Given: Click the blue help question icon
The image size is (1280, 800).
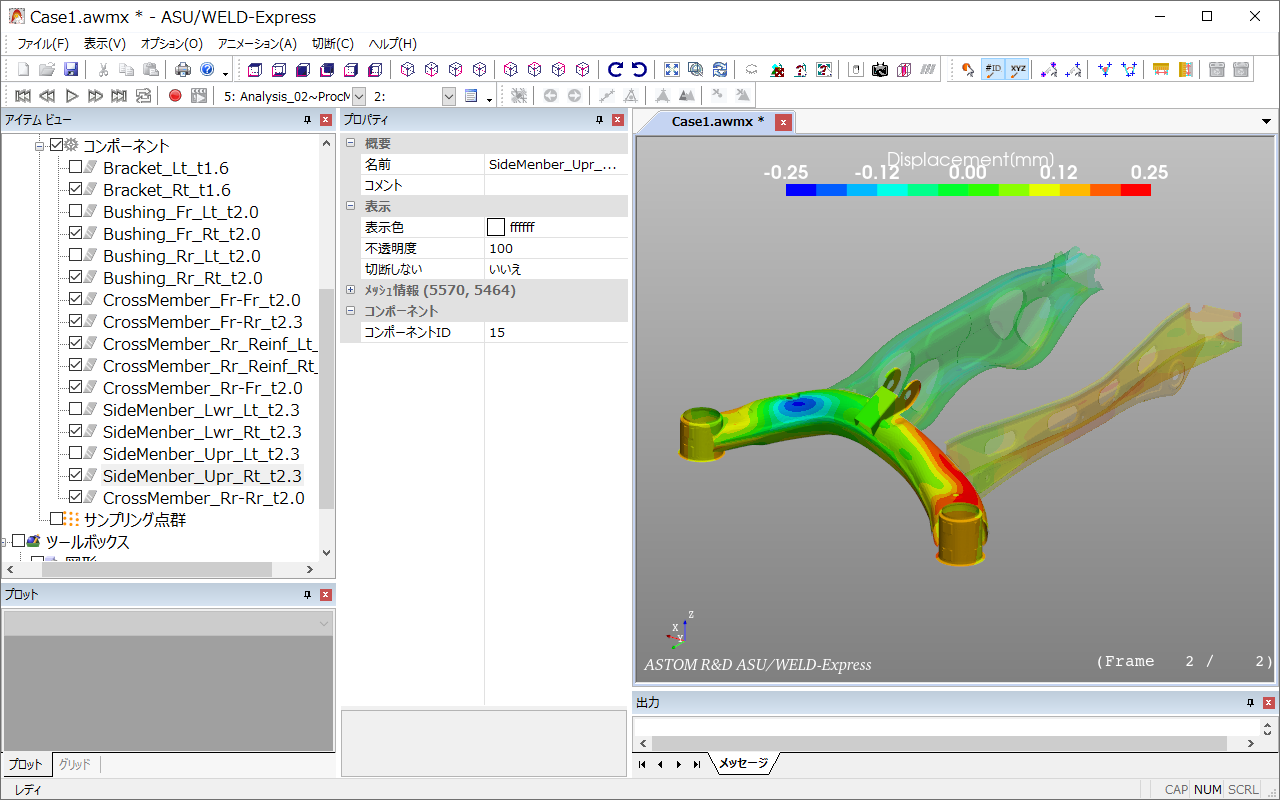Looking at the screenshot, I should (207, 70).
